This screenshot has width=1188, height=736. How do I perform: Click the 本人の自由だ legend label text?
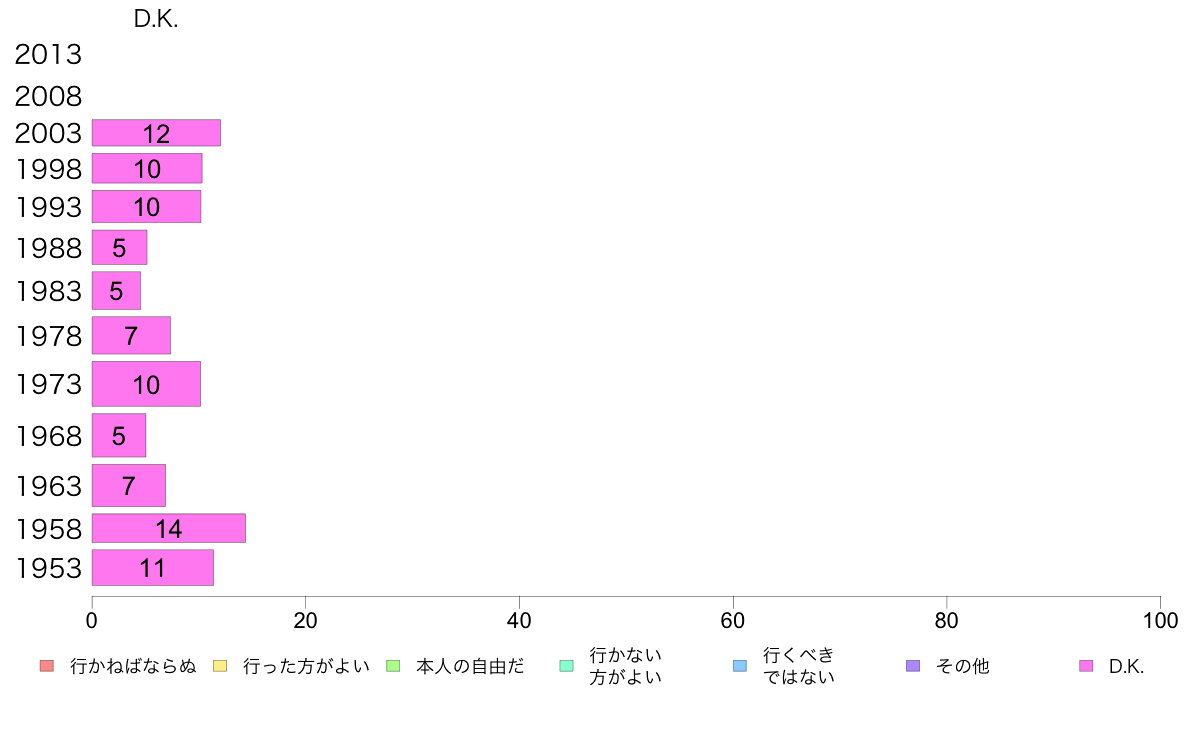click(470, 666)
